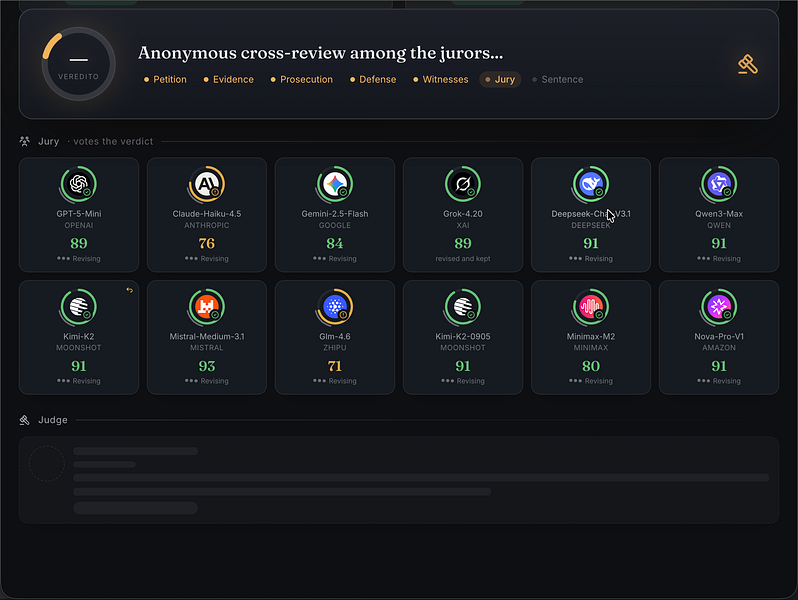Click the Minimax-M2 avatar icon

click(x=591, y=307)
